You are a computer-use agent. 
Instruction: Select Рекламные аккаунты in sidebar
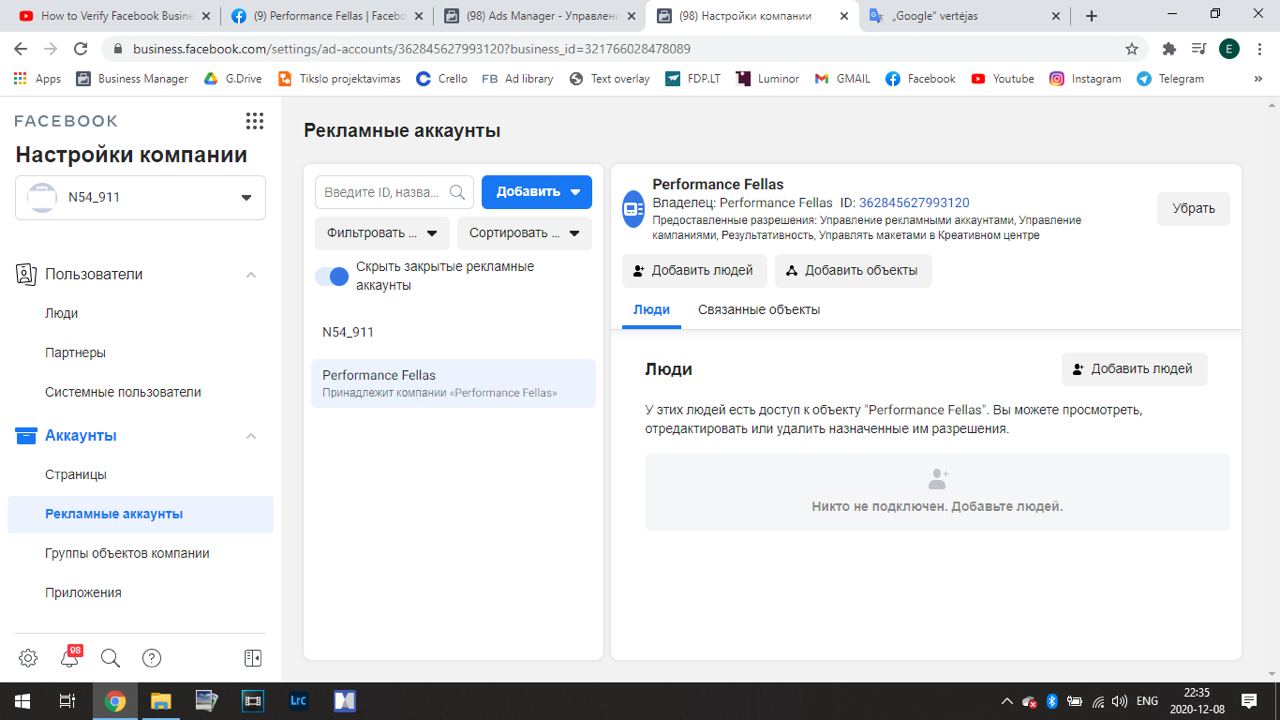140,514
